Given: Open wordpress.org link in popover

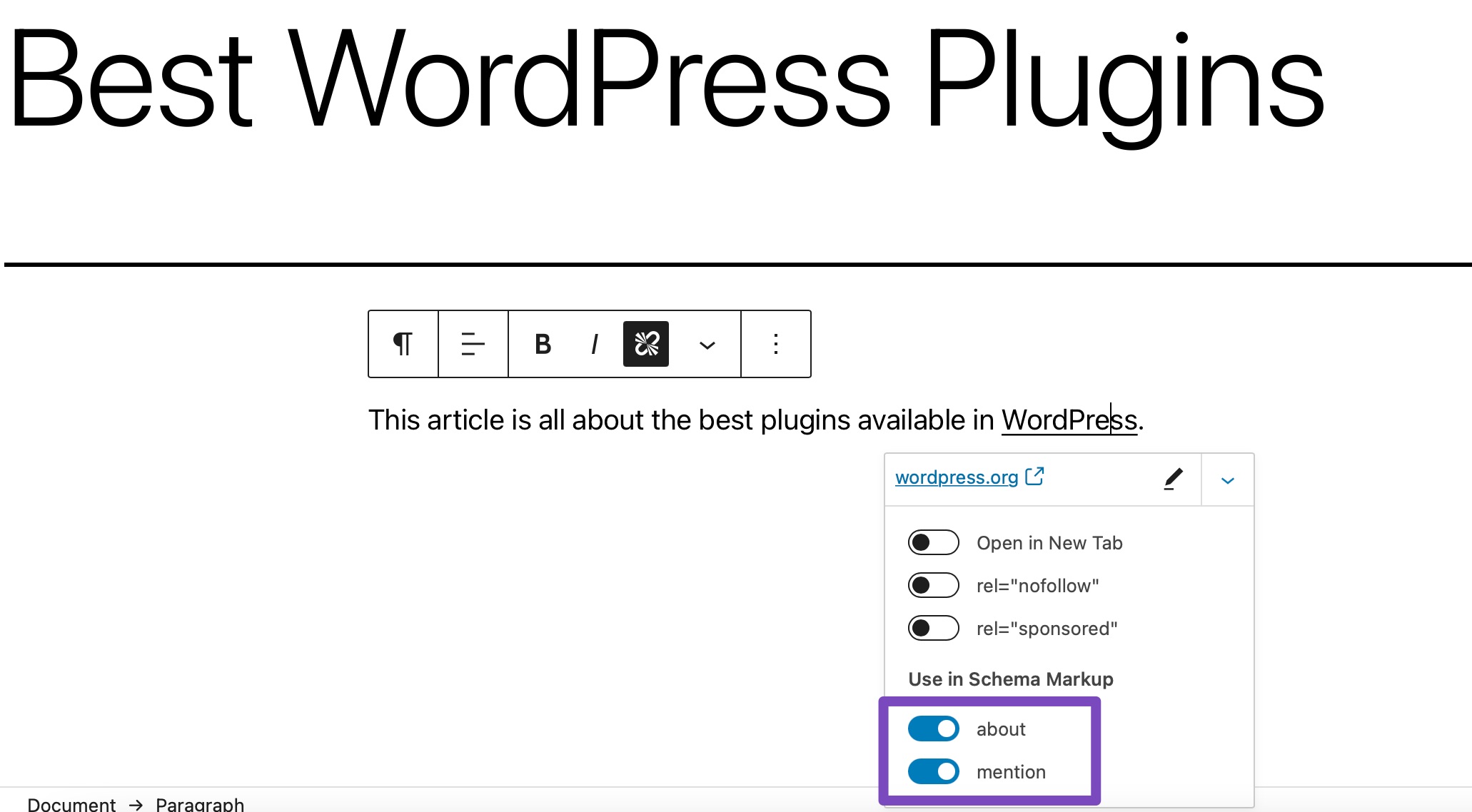Looking at the screenshot, I should click(957, 477).
